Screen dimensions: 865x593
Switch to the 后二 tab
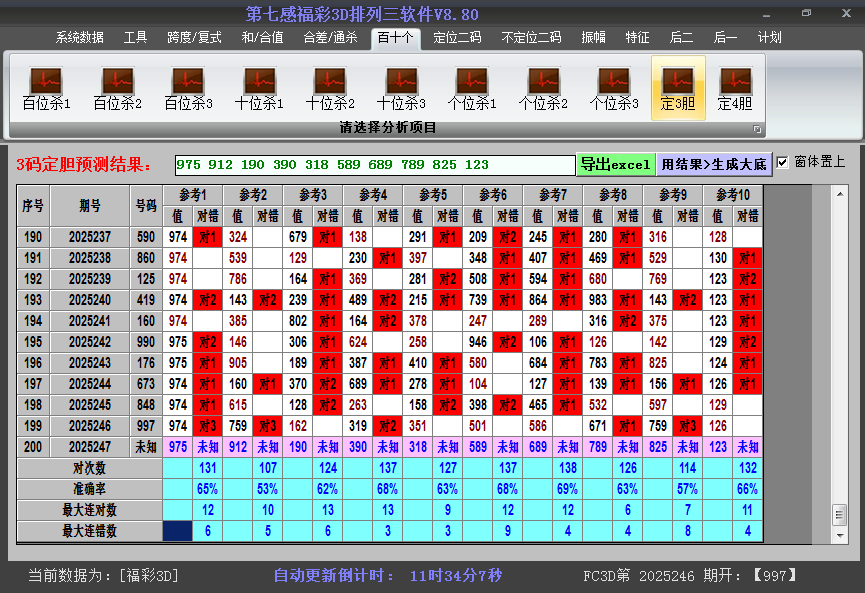681,38
